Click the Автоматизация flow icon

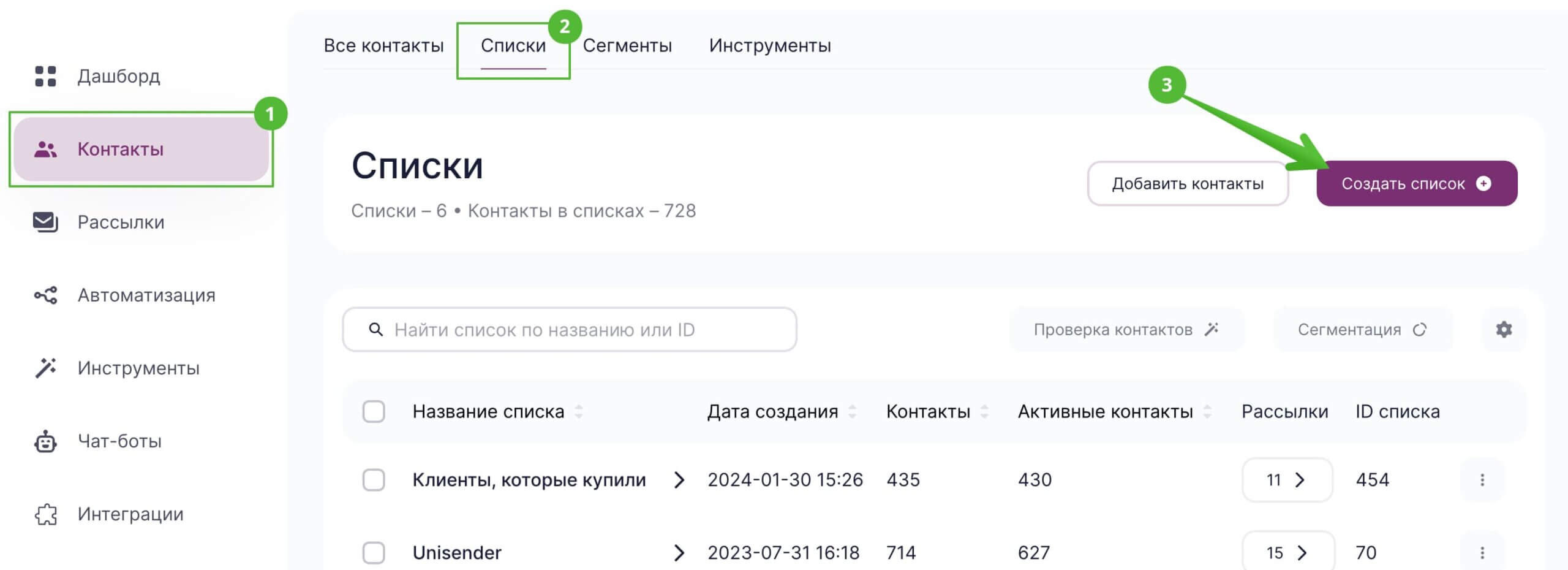45,295
